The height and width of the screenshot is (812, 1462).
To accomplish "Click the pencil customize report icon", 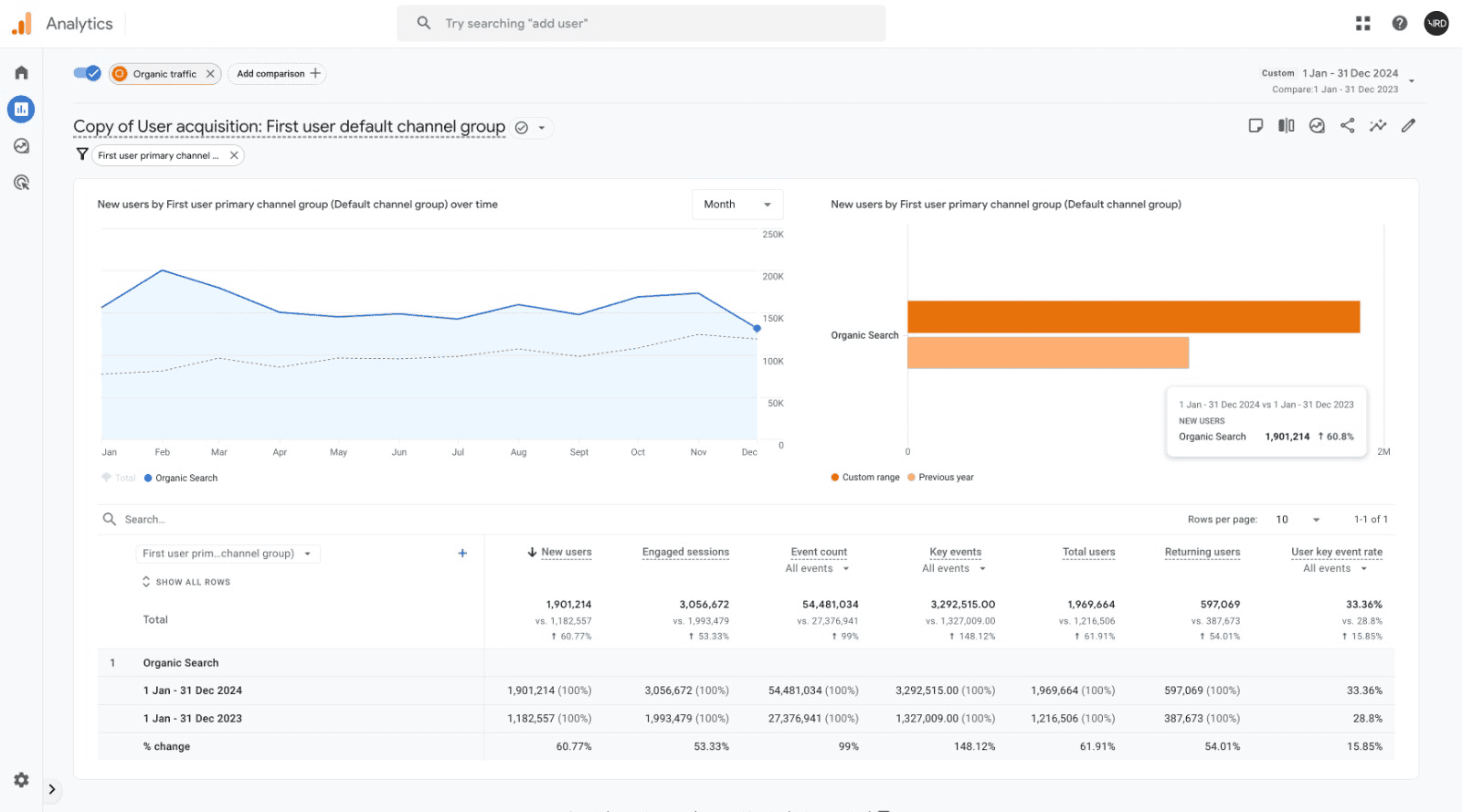I will tap(1408, 126).
